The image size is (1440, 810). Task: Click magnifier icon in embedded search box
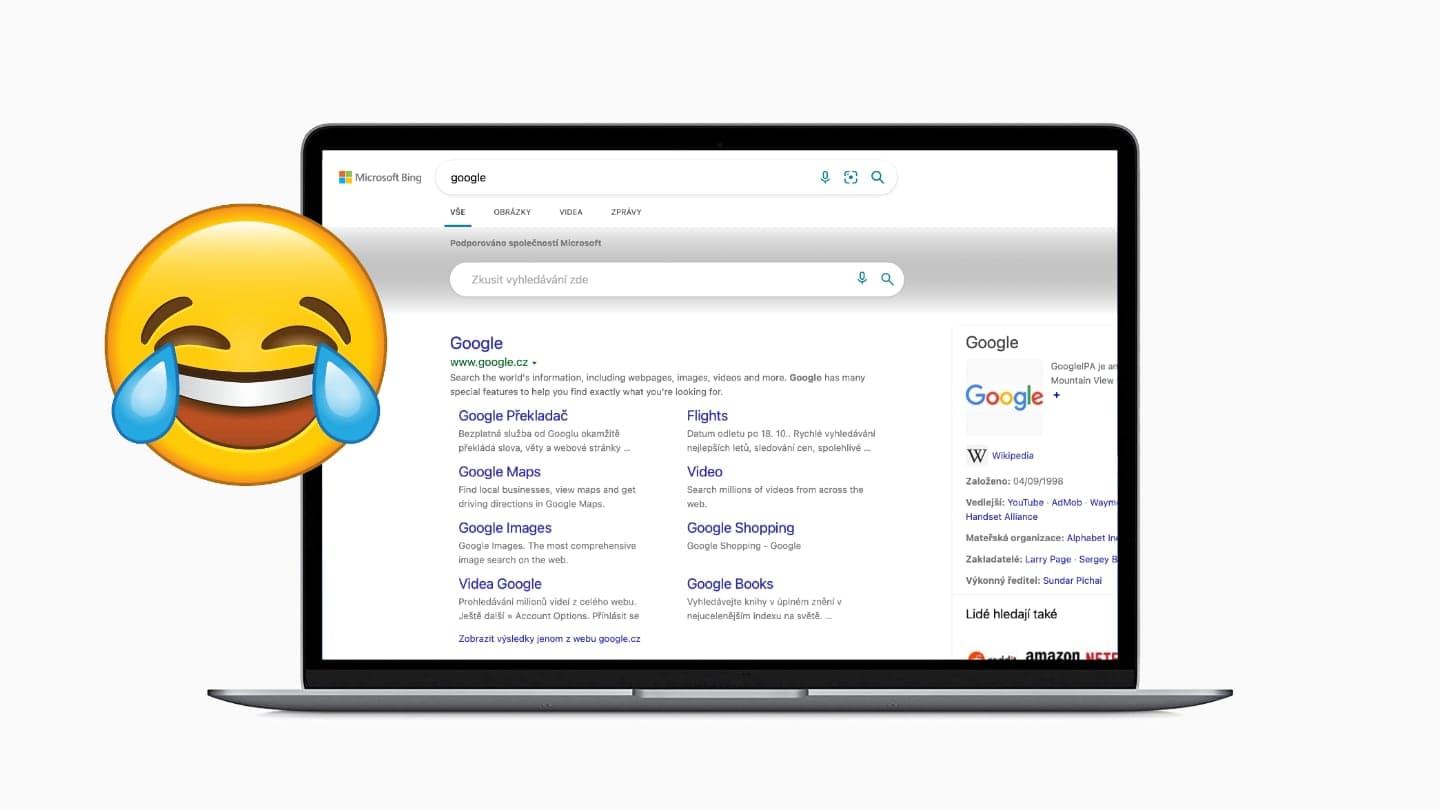click(x=887, y=279)
